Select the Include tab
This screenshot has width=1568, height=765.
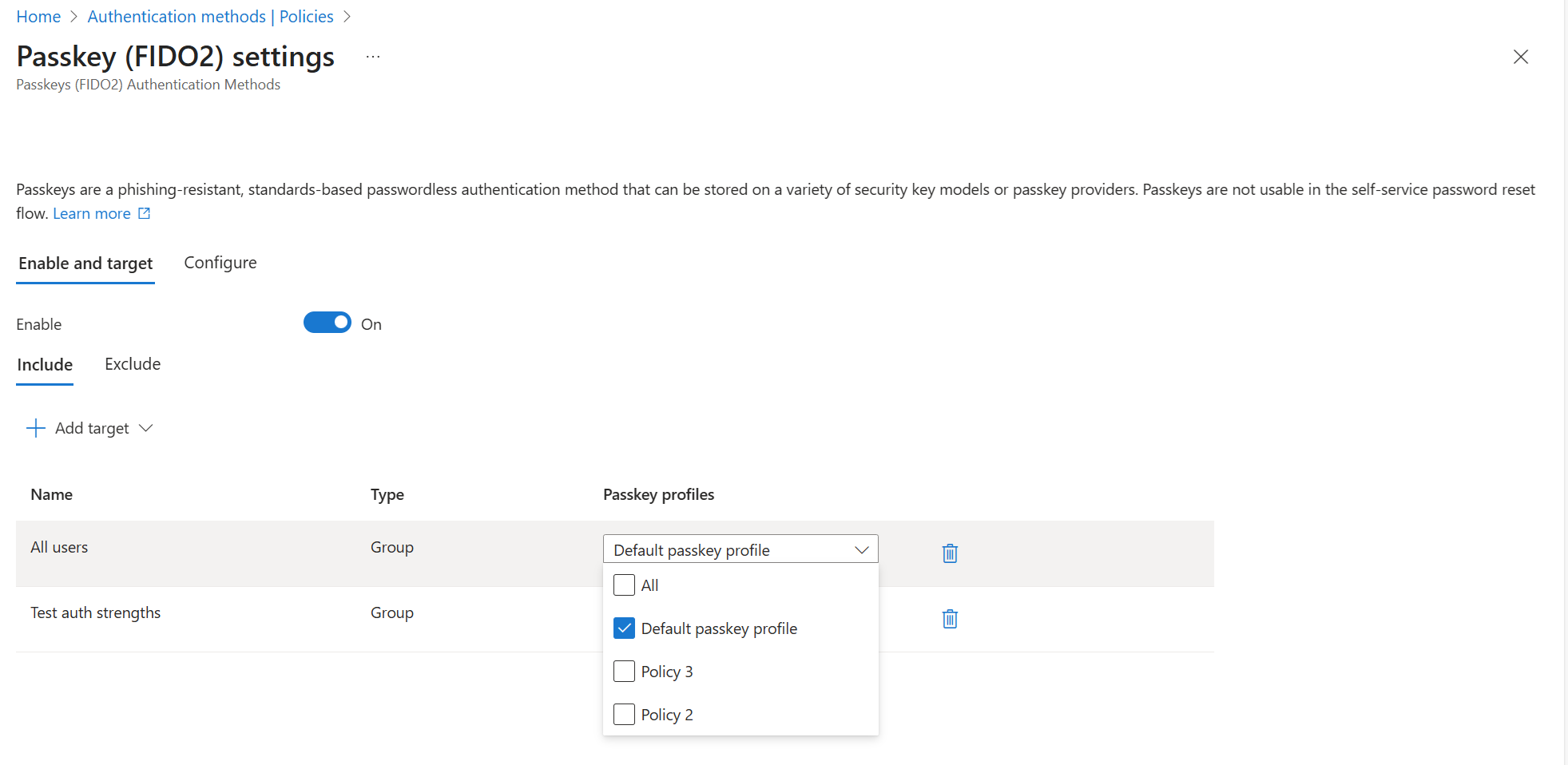click(45, 365)
